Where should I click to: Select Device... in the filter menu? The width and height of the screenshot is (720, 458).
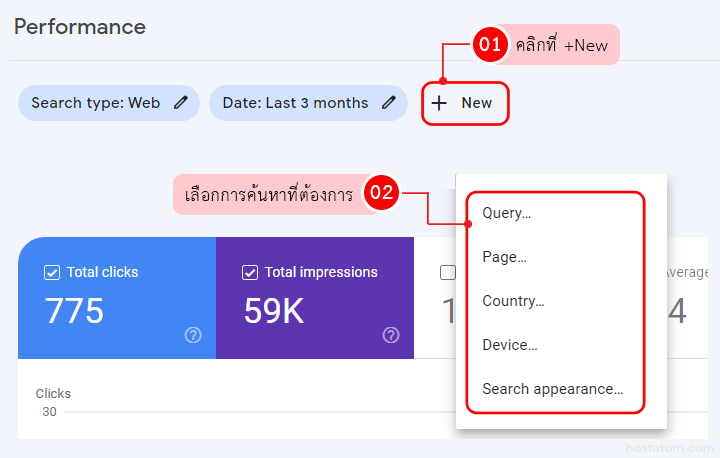click(x=509, y=345)
